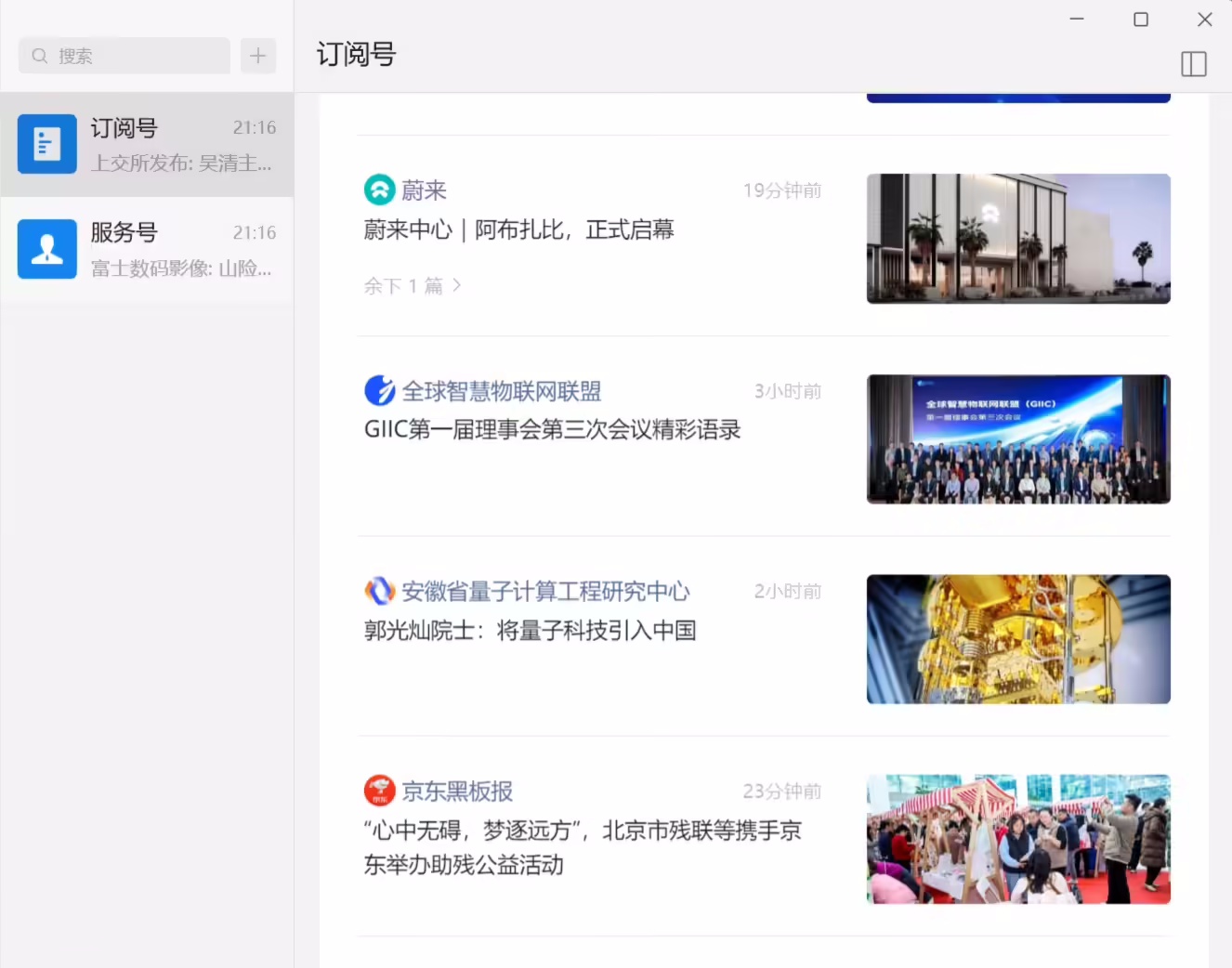Open the 蔚来 account name link
Viewport: 1232px width, 968px height.
424,190
